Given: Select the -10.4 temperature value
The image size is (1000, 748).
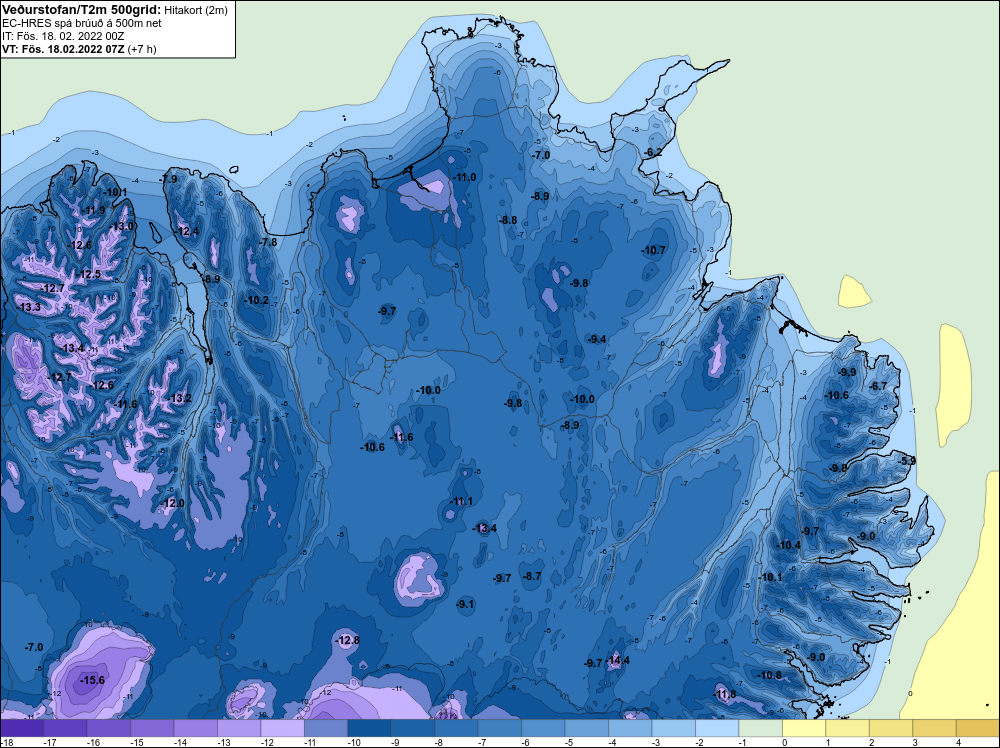Looking at the screenshot, I should 789,545.
